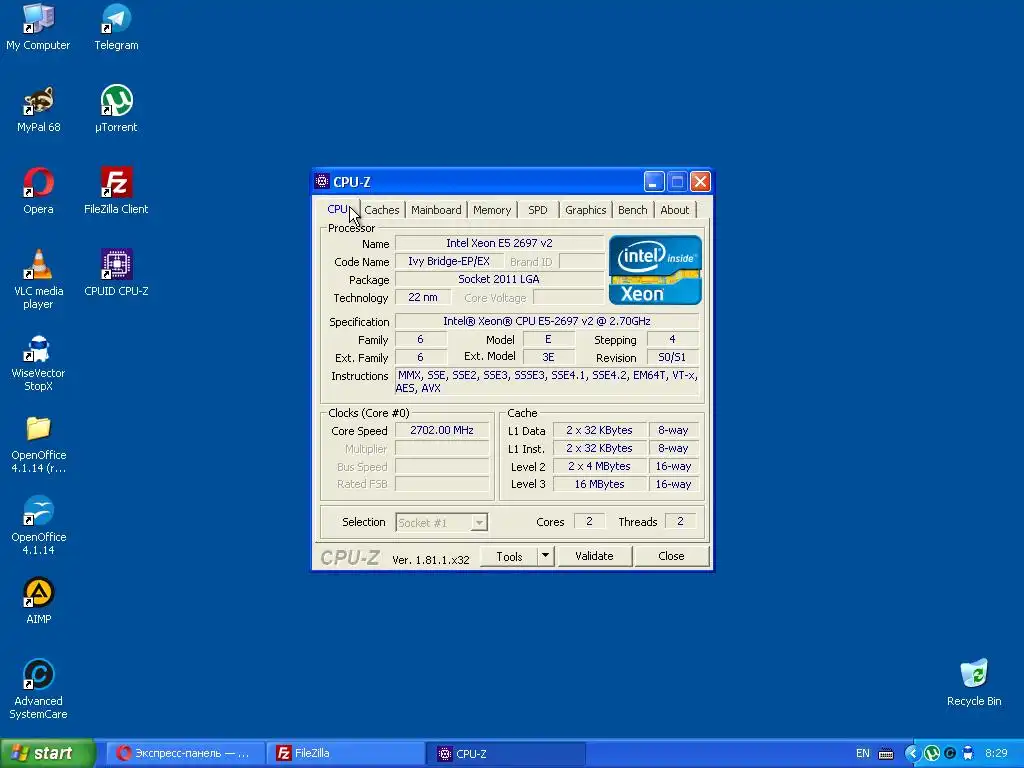
Task: Click the taskbar clock showing 8:29
Action: pyautogui.click(x=996, y=753)
